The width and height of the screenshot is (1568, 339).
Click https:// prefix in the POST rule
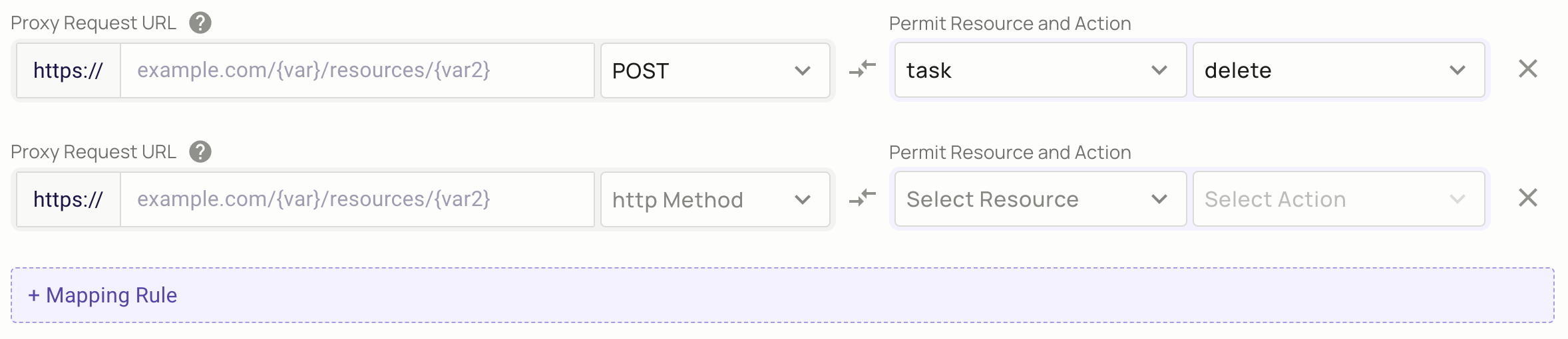(69, 70)
